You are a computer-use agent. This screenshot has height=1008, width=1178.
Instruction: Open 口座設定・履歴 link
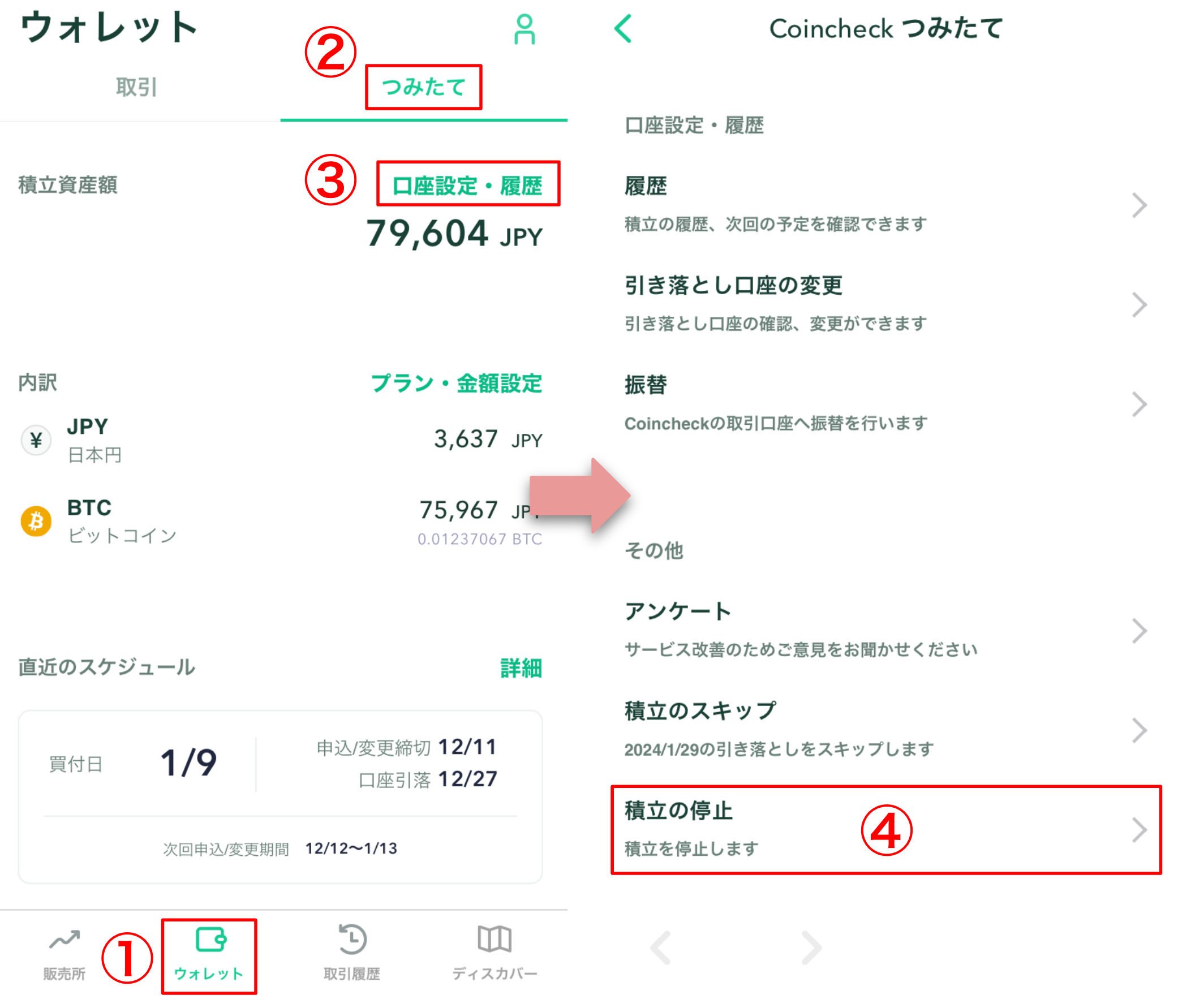(467, 186)
